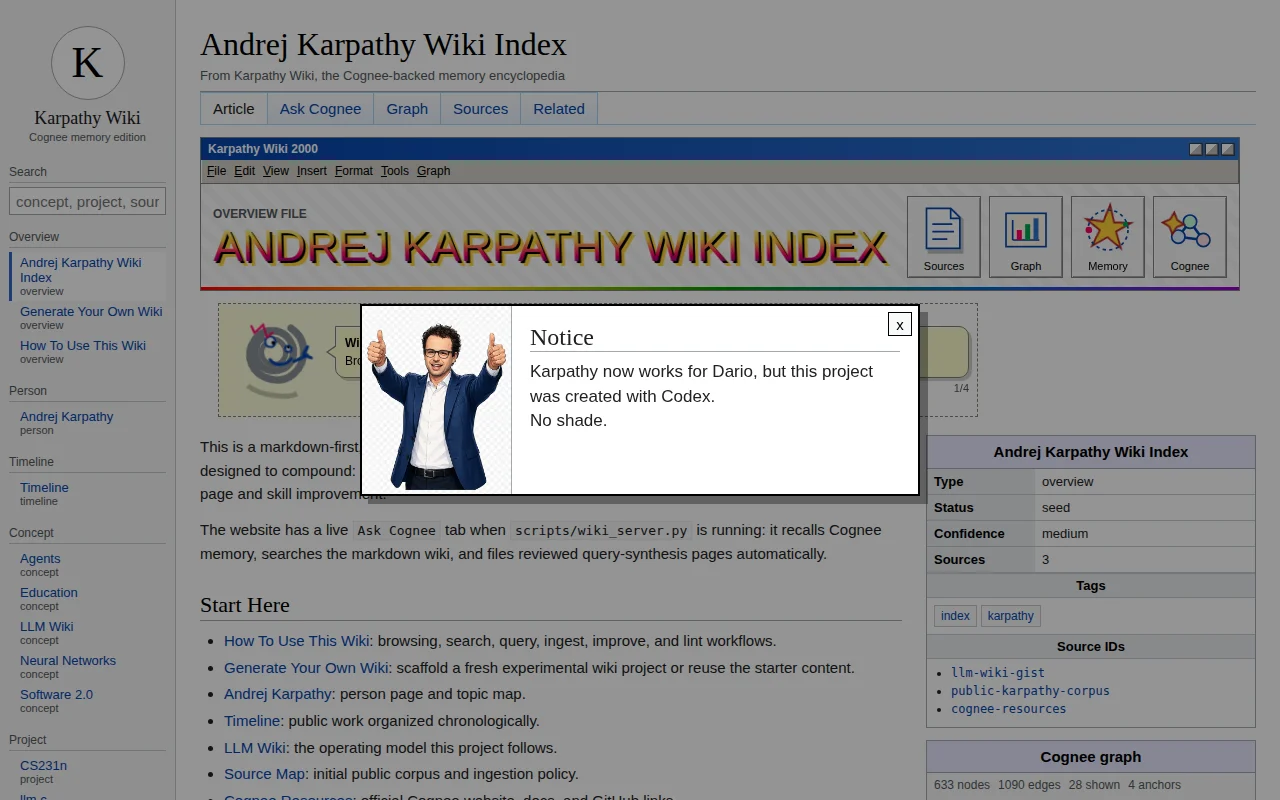
Task: Click the Karpathy Wiki 2000 minimize button
Action: 1195,149
